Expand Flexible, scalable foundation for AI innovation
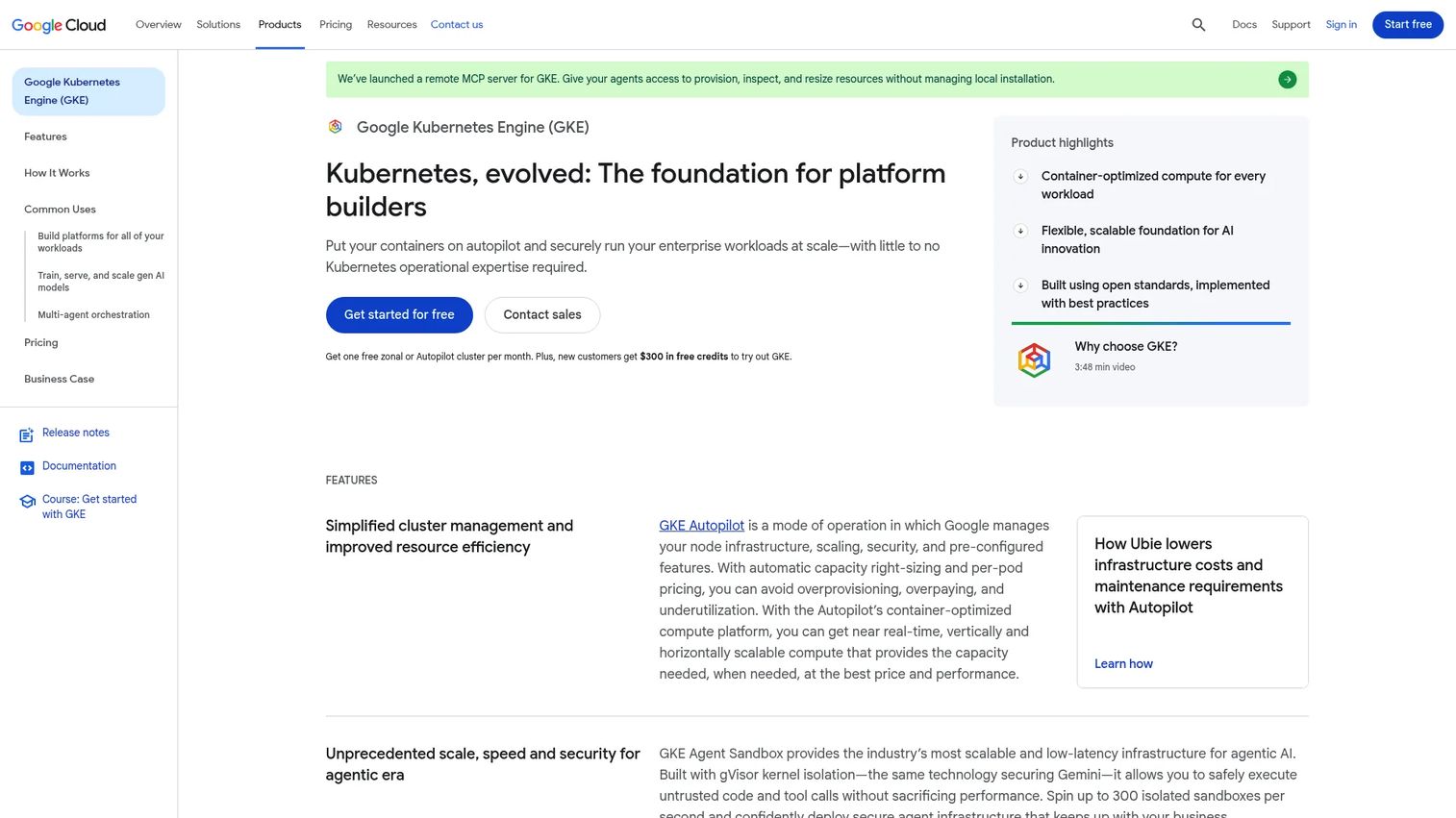This screenshot has height=818, width=1456. [x=1020, y=232]
